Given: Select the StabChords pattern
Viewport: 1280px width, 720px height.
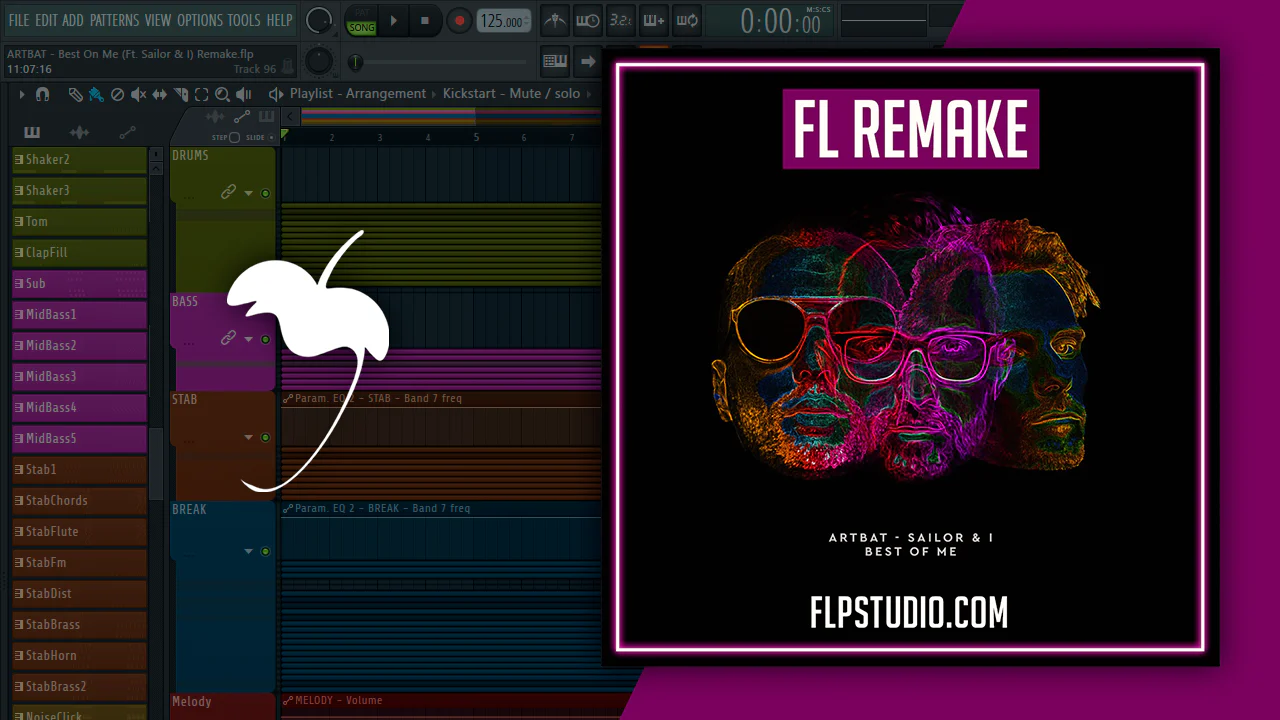Looking at the screenshot, I should click(x=79, y=500).
